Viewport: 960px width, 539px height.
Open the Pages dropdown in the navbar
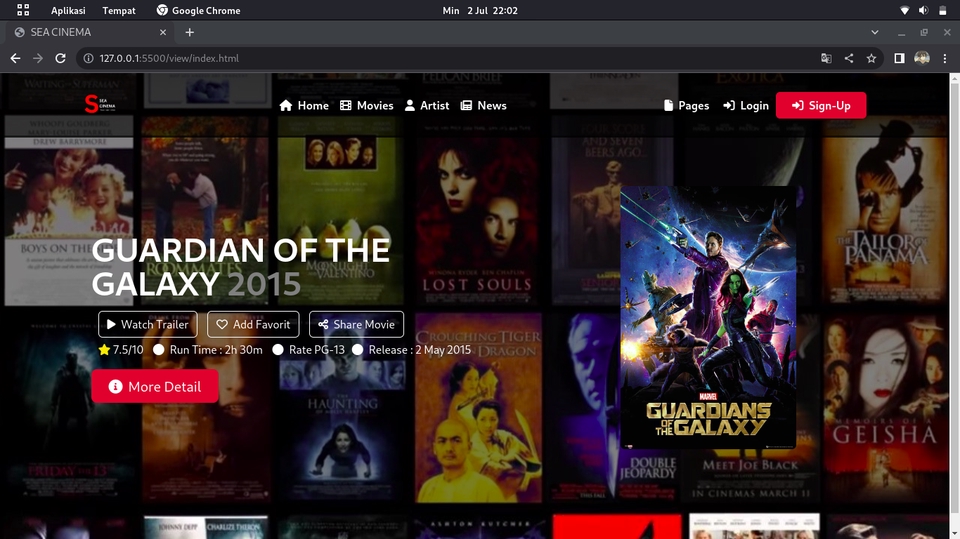tap(686, 105)
